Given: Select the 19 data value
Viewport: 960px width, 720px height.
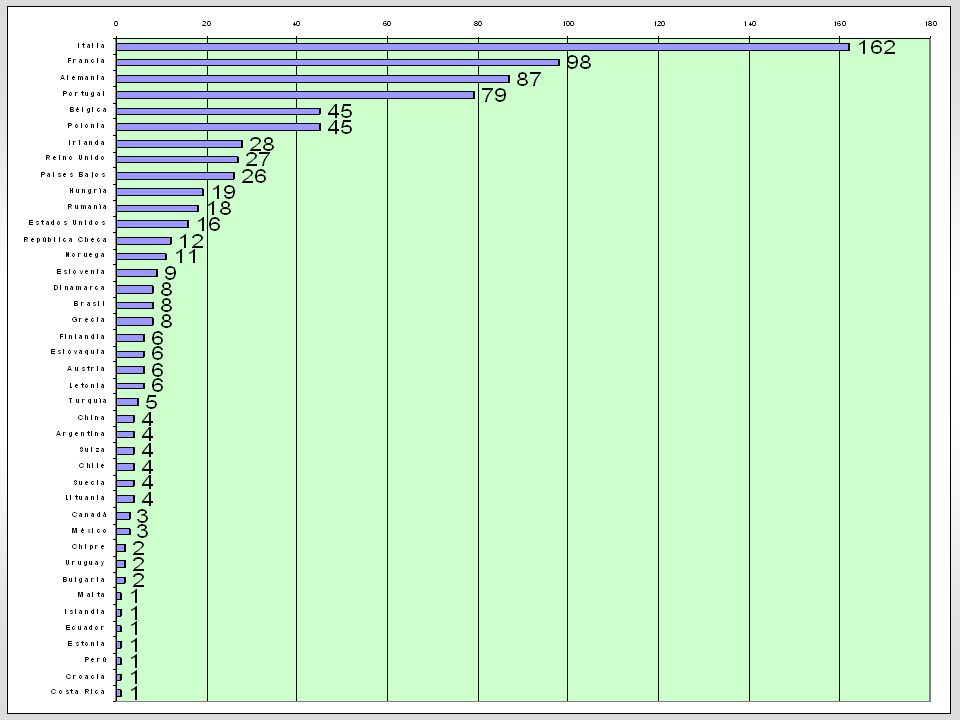Looking at the screenshot, I should [x=223, y=192].
